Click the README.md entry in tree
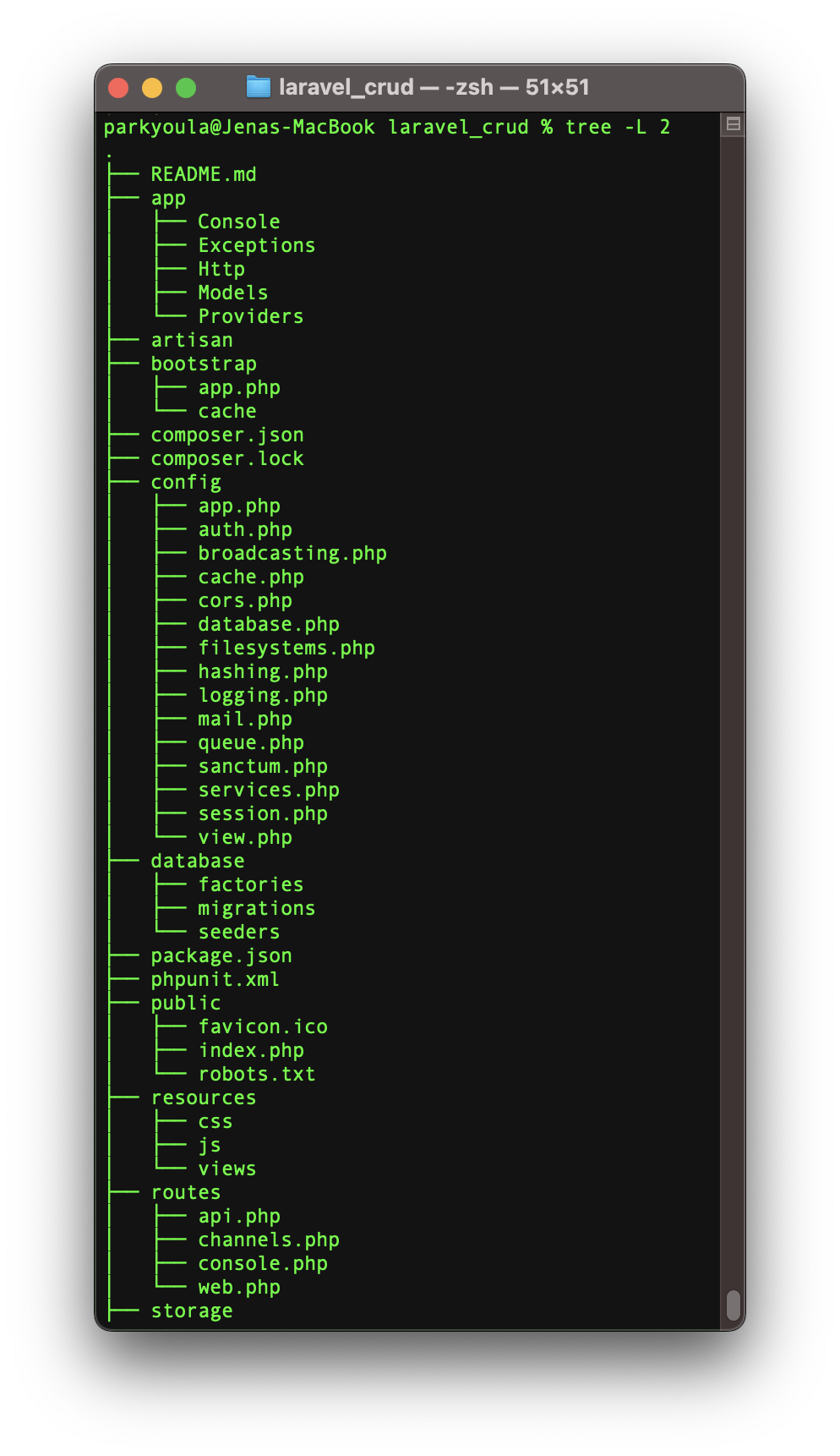This screenshot has height=1456, width=840. [204, 174]
